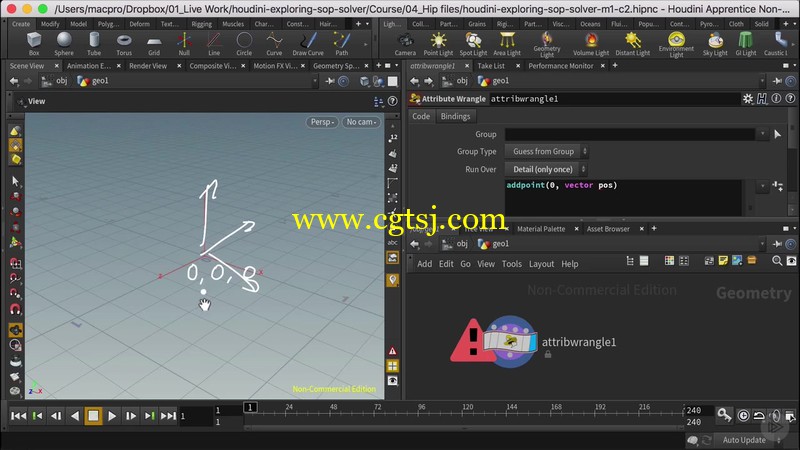800x450 pixels.
Task: Toggle pin on the scene view pane
Action: pyautogui.click(x=330, y=81)
